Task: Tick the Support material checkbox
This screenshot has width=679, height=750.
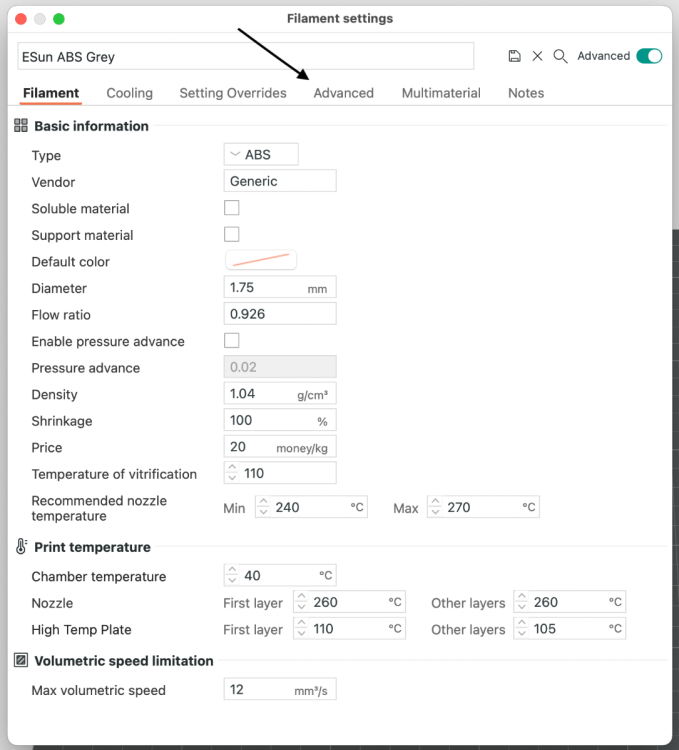Action: 231,234
